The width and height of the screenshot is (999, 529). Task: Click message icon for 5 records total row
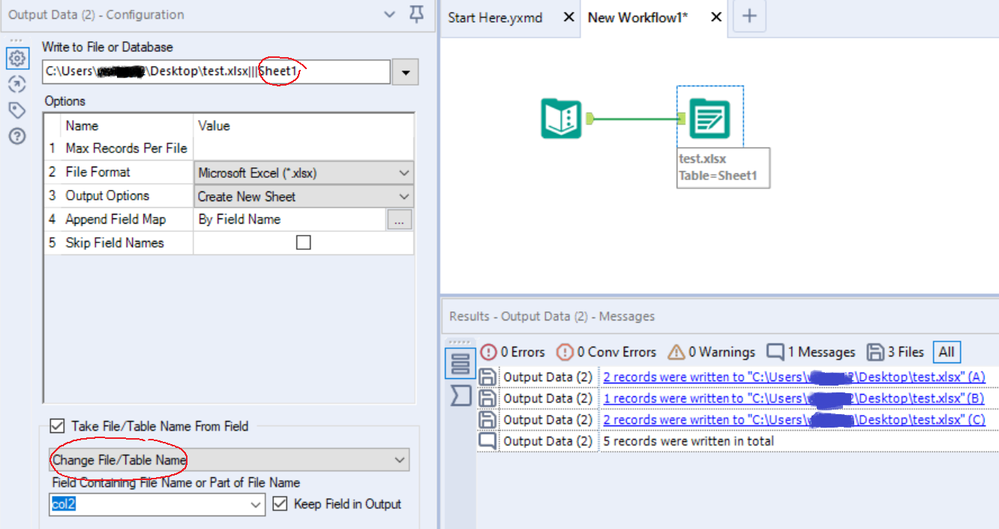487,441
